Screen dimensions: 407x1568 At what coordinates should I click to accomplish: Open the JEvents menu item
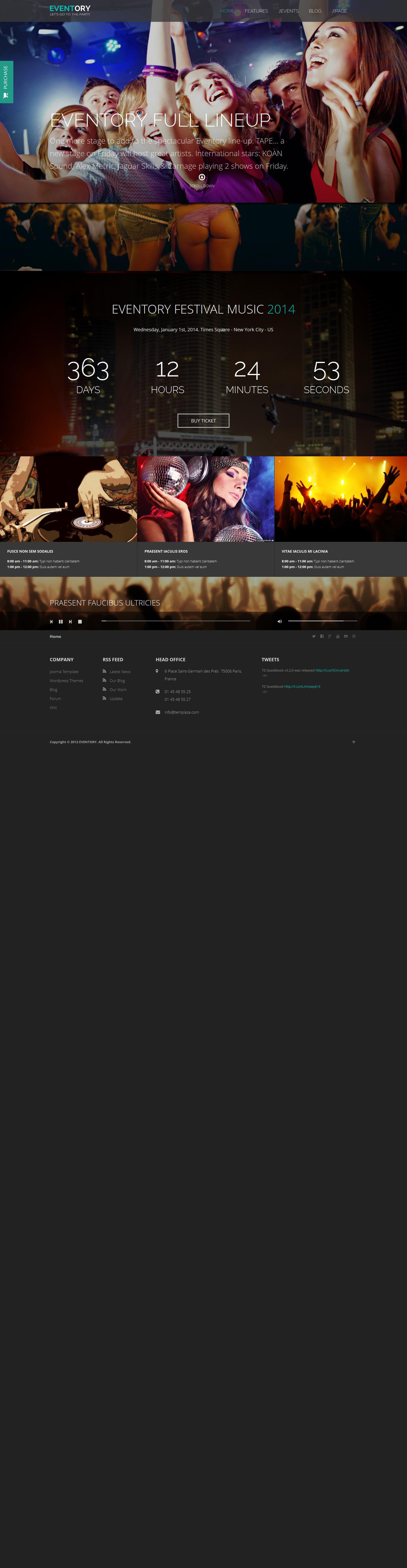click(288, 11)
